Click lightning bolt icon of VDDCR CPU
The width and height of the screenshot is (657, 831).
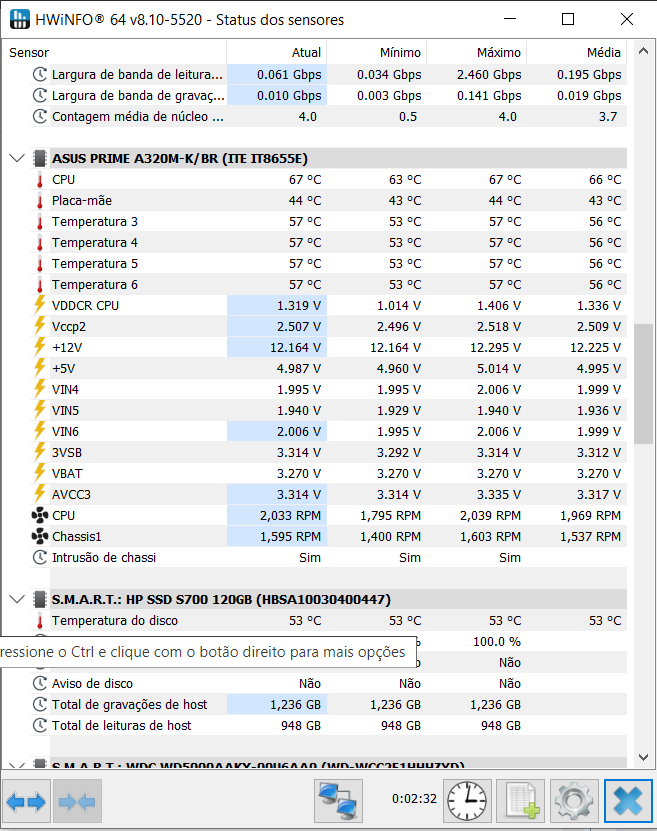click(x=40, y=305)
